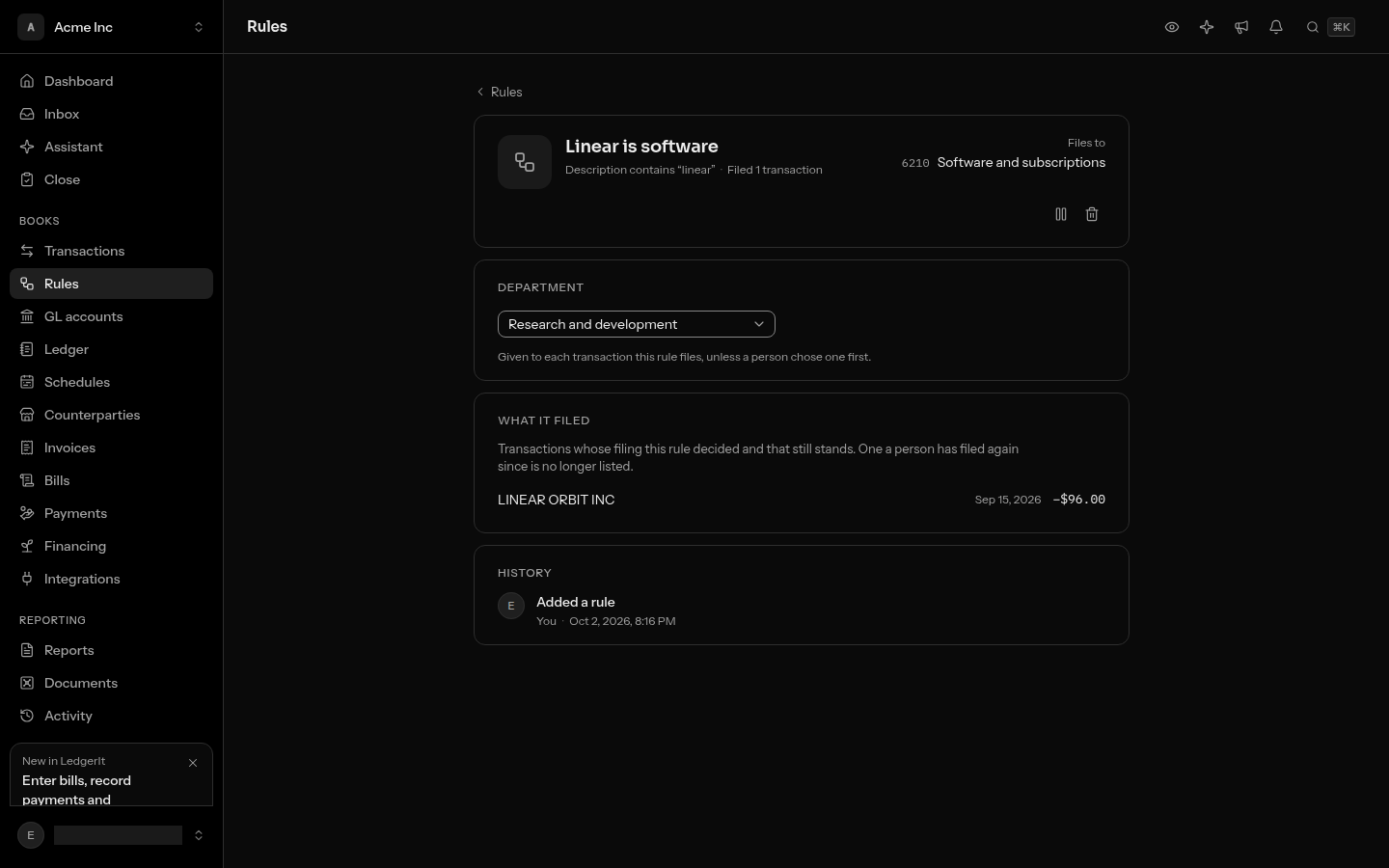Click the -$96.00 amount
This screenshot has width=1389, height=868.
point(1079,500)
